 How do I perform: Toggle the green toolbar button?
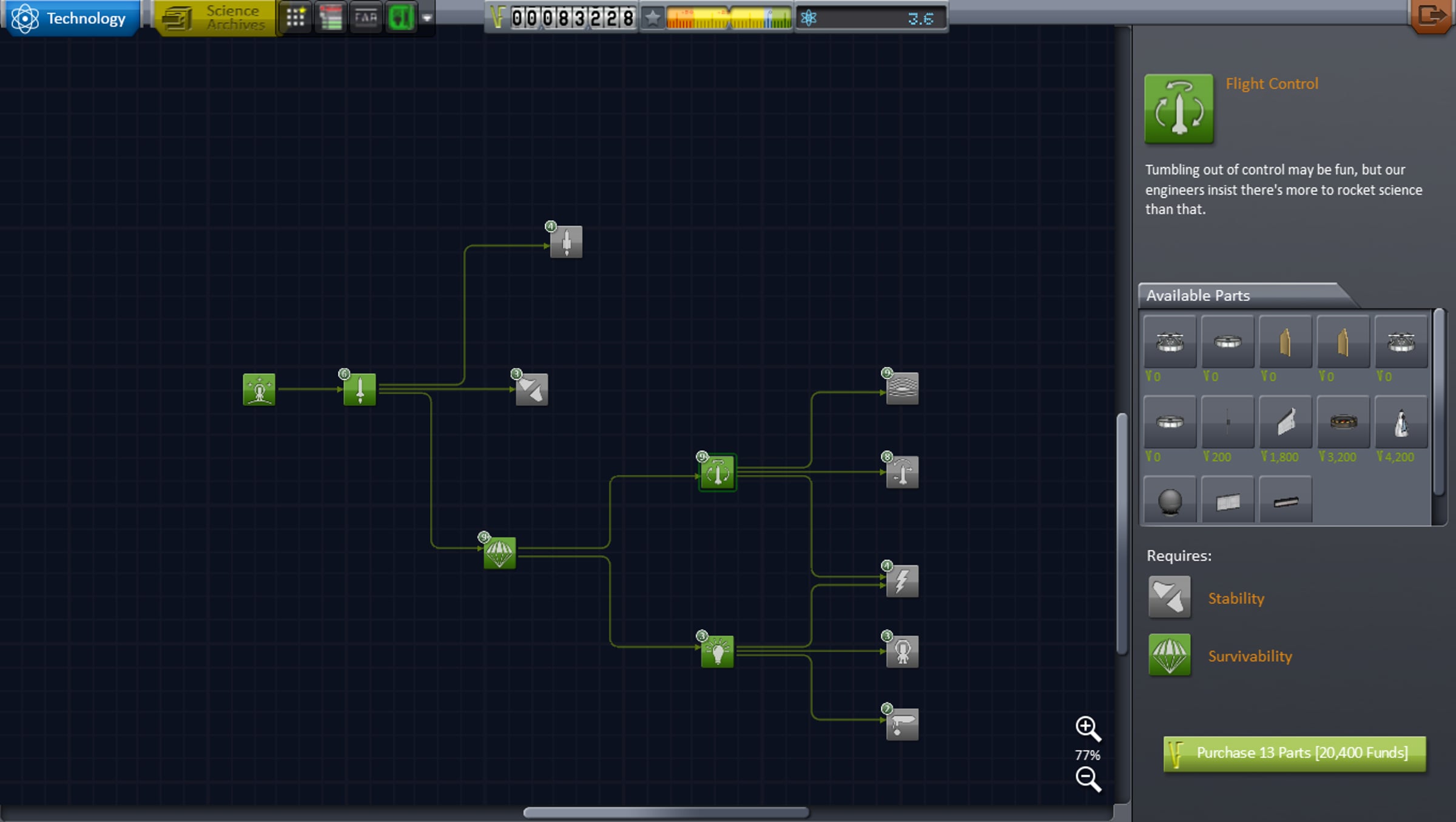click(x=400, y=18)
